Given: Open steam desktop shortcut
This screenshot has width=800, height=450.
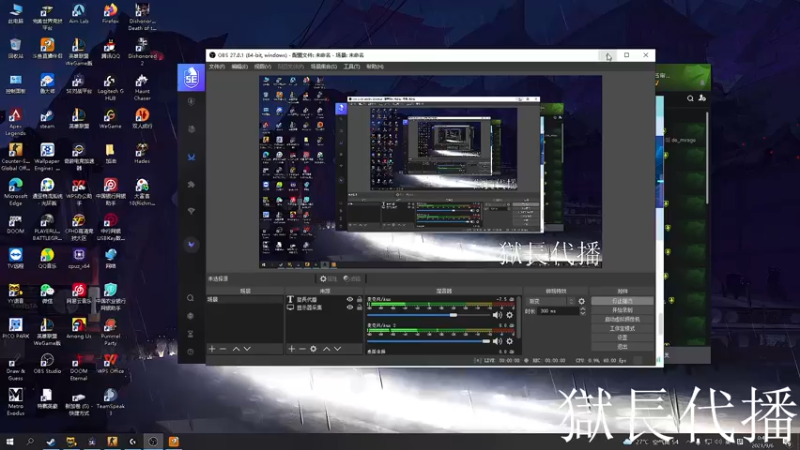Looking at the screenshot, I should click(47, 119).
